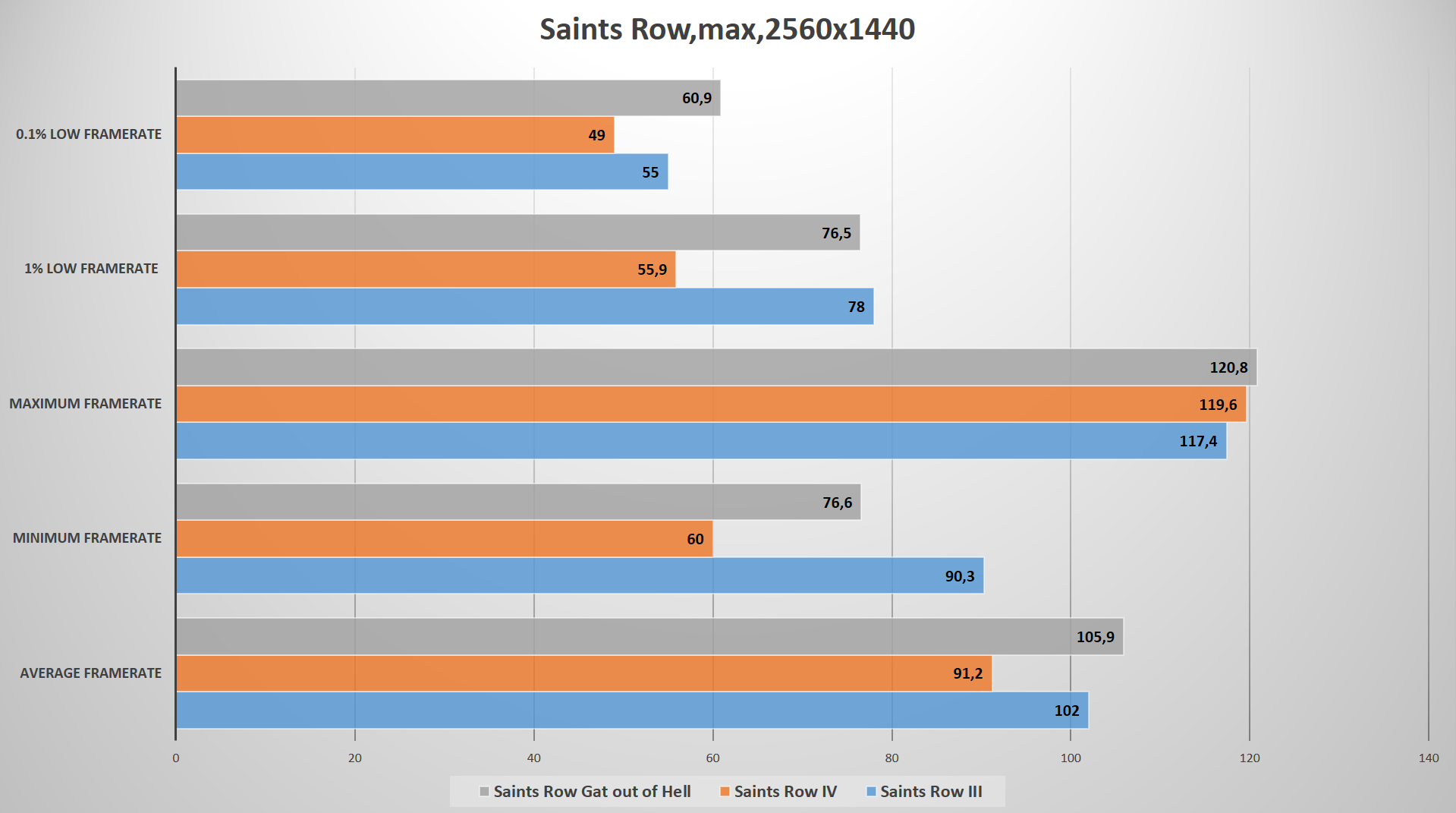1456x813 pixels.
Task: Select legend text "Saints Row IV"
Action: (785, 792)
